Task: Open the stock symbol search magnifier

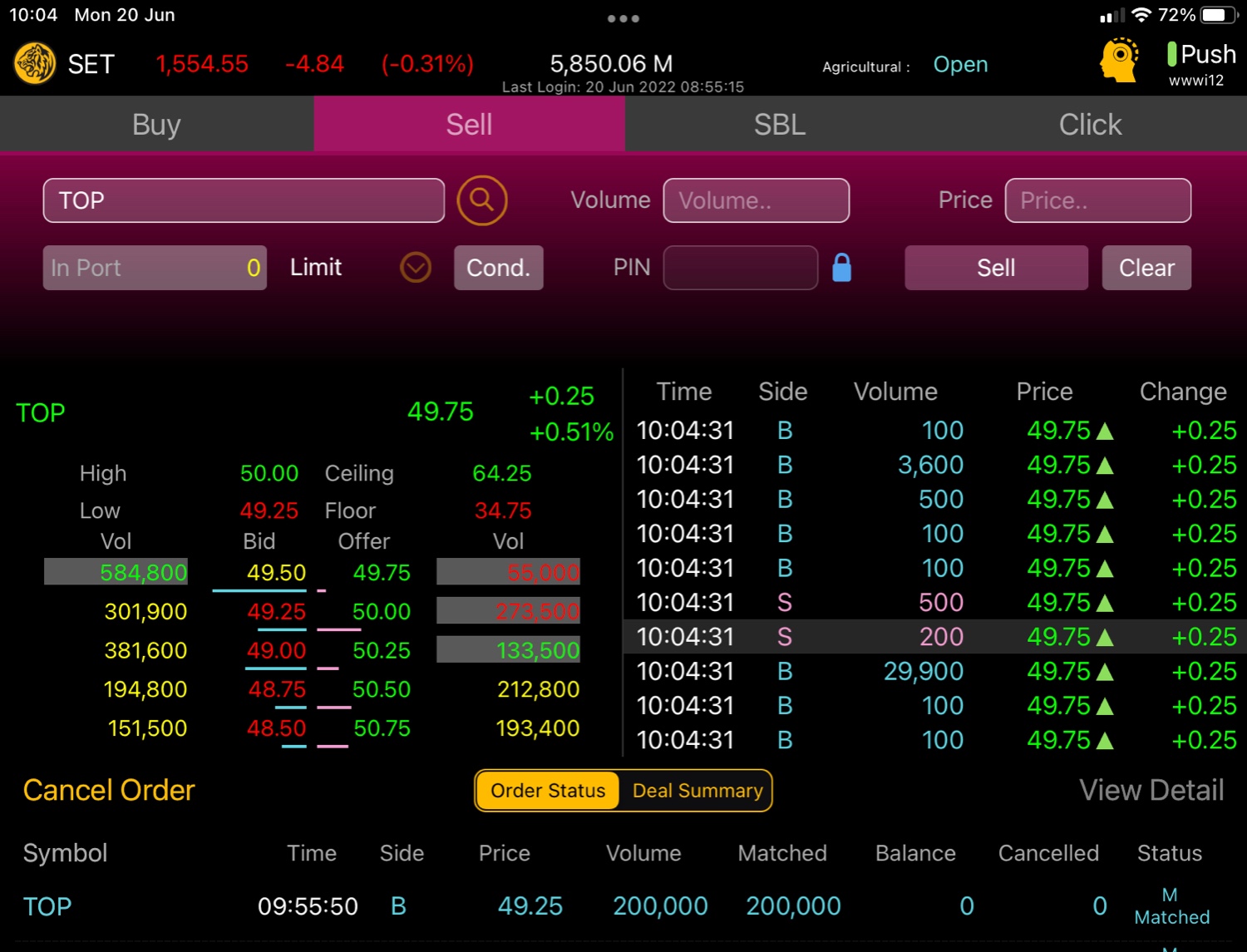Action: point(482,200)
